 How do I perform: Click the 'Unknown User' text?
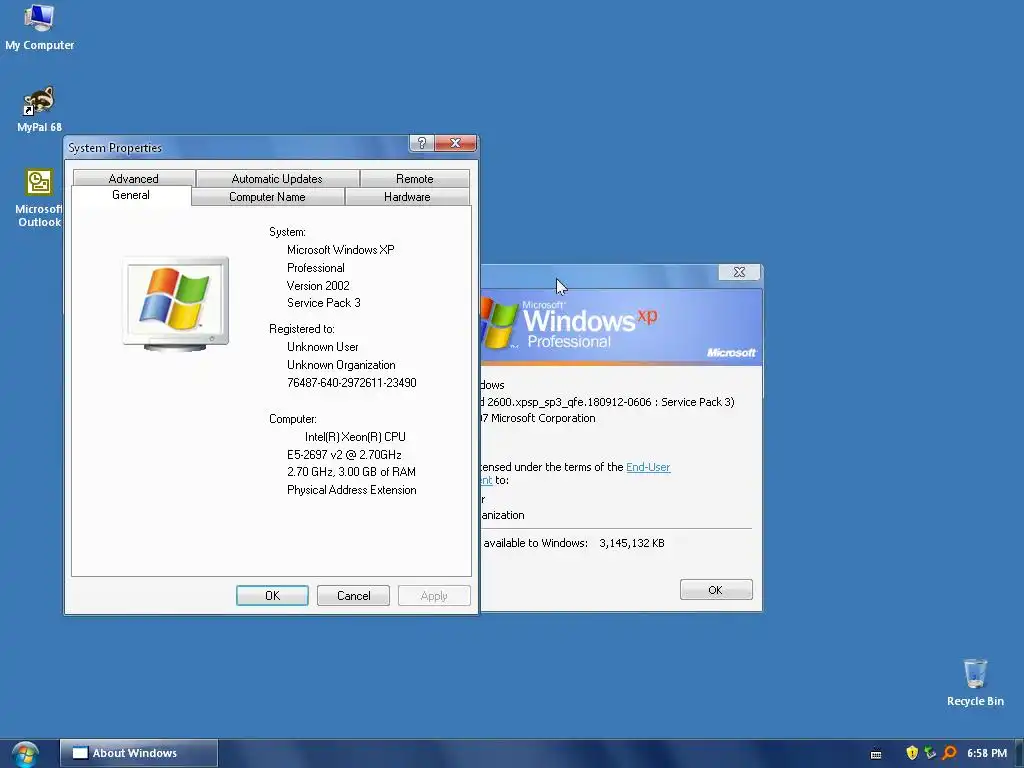pyautogui.click(x=323, y=347)
